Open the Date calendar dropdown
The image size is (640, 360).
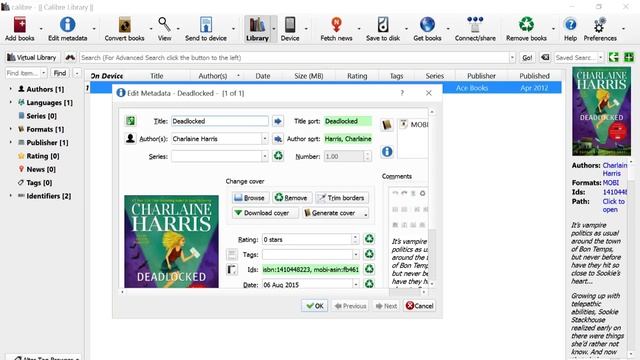(356, 284)
